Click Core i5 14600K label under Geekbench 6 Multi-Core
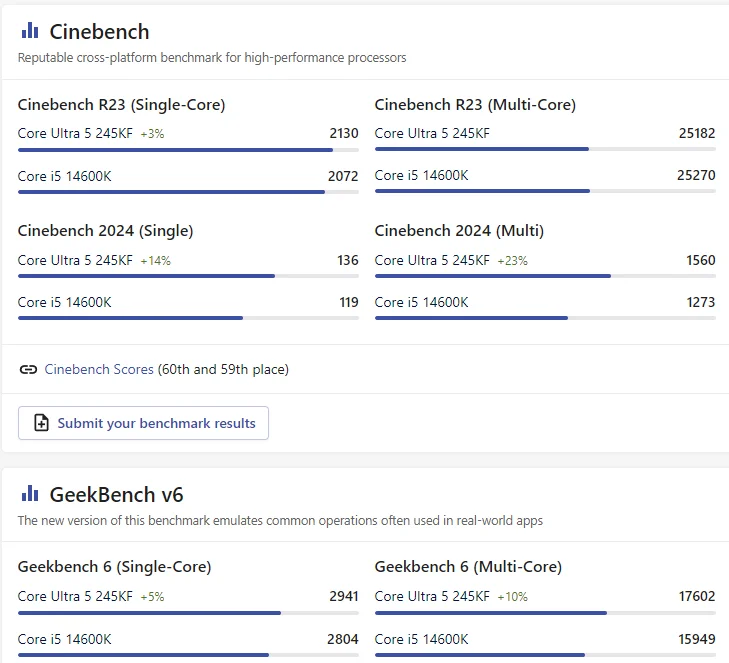729x663 pixels. point(421,639)
